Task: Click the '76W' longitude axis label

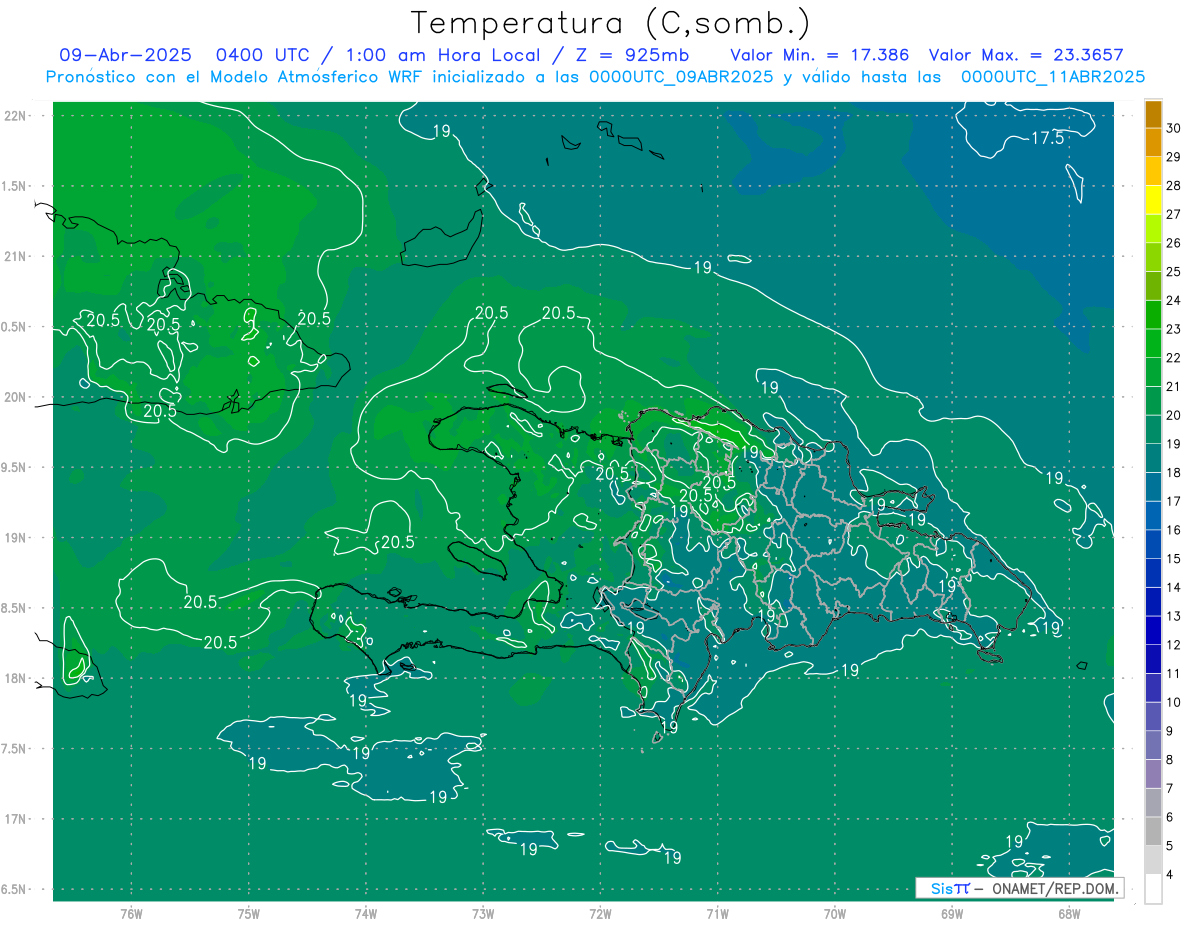Action: 131,913
